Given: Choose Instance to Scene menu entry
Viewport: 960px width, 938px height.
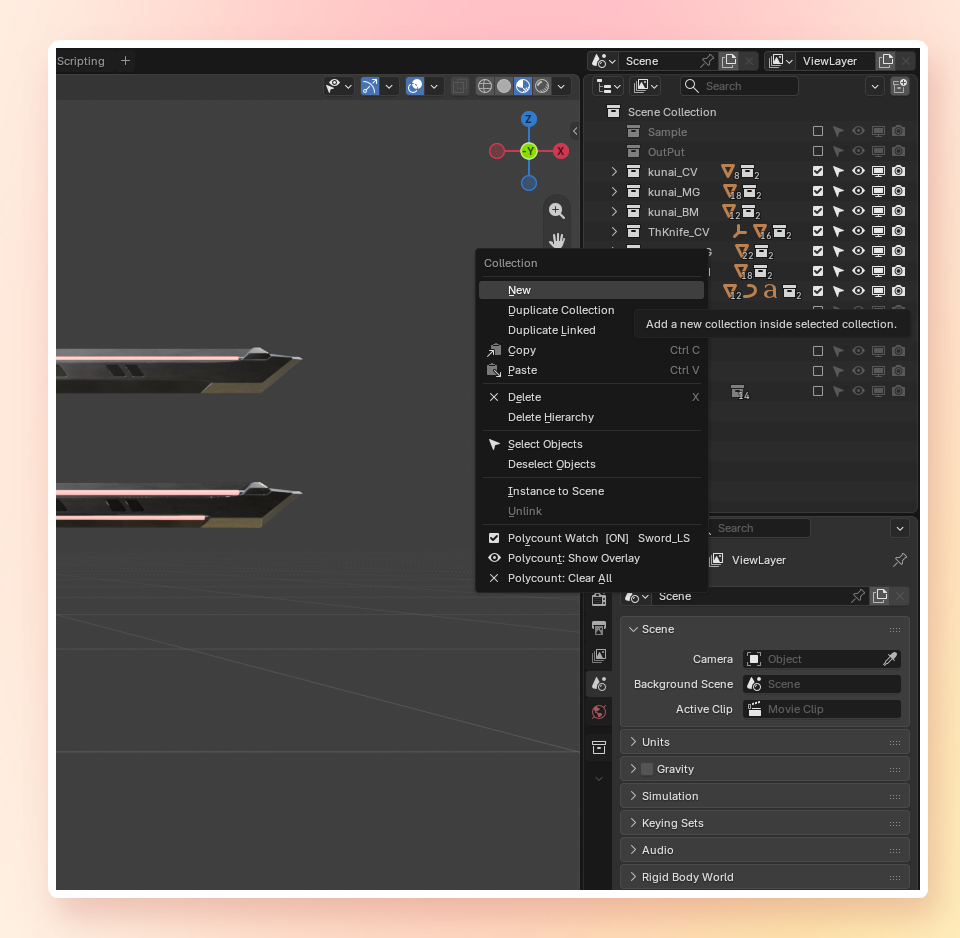Looking at the screenshot, I should 591,491.
